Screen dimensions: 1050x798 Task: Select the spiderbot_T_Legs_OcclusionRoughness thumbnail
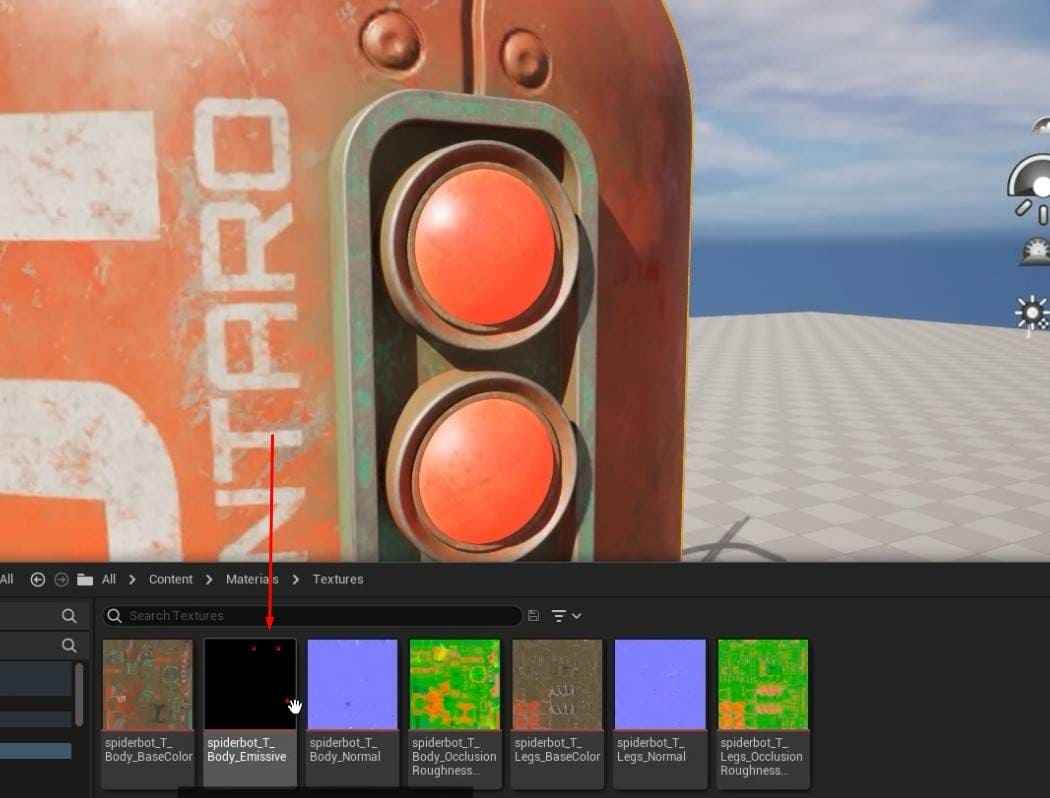763,684
